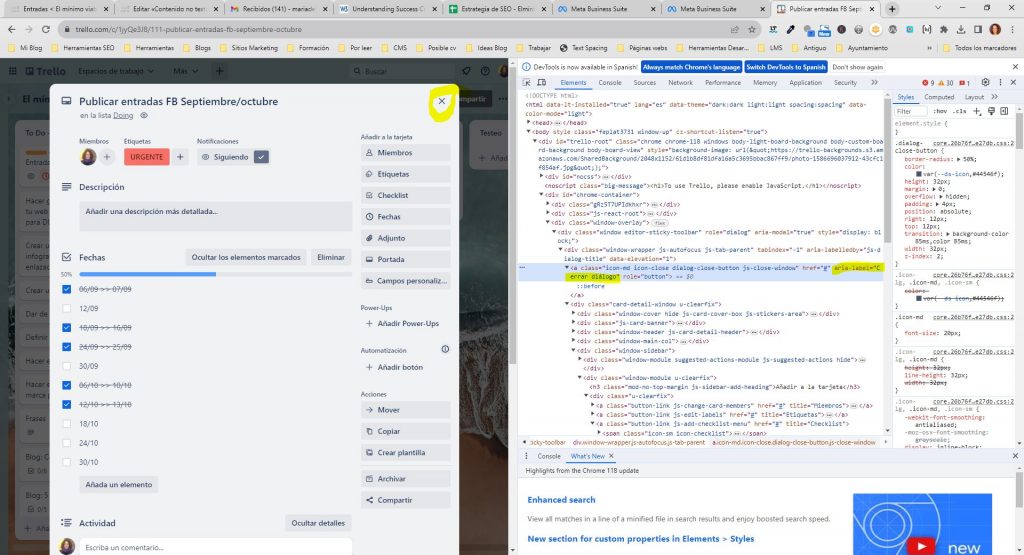Image resolution: width=1024 pixels, height=555 pixels.
Task: Copy the card with Copiar
Action: [405, 432]
